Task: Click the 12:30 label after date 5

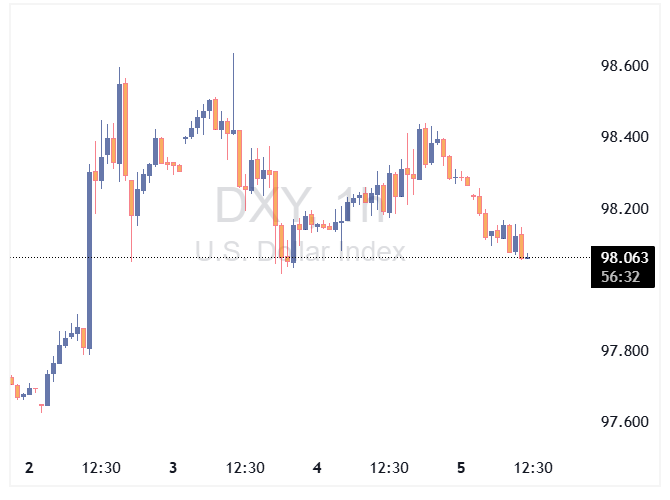Action: click(533, 468)
